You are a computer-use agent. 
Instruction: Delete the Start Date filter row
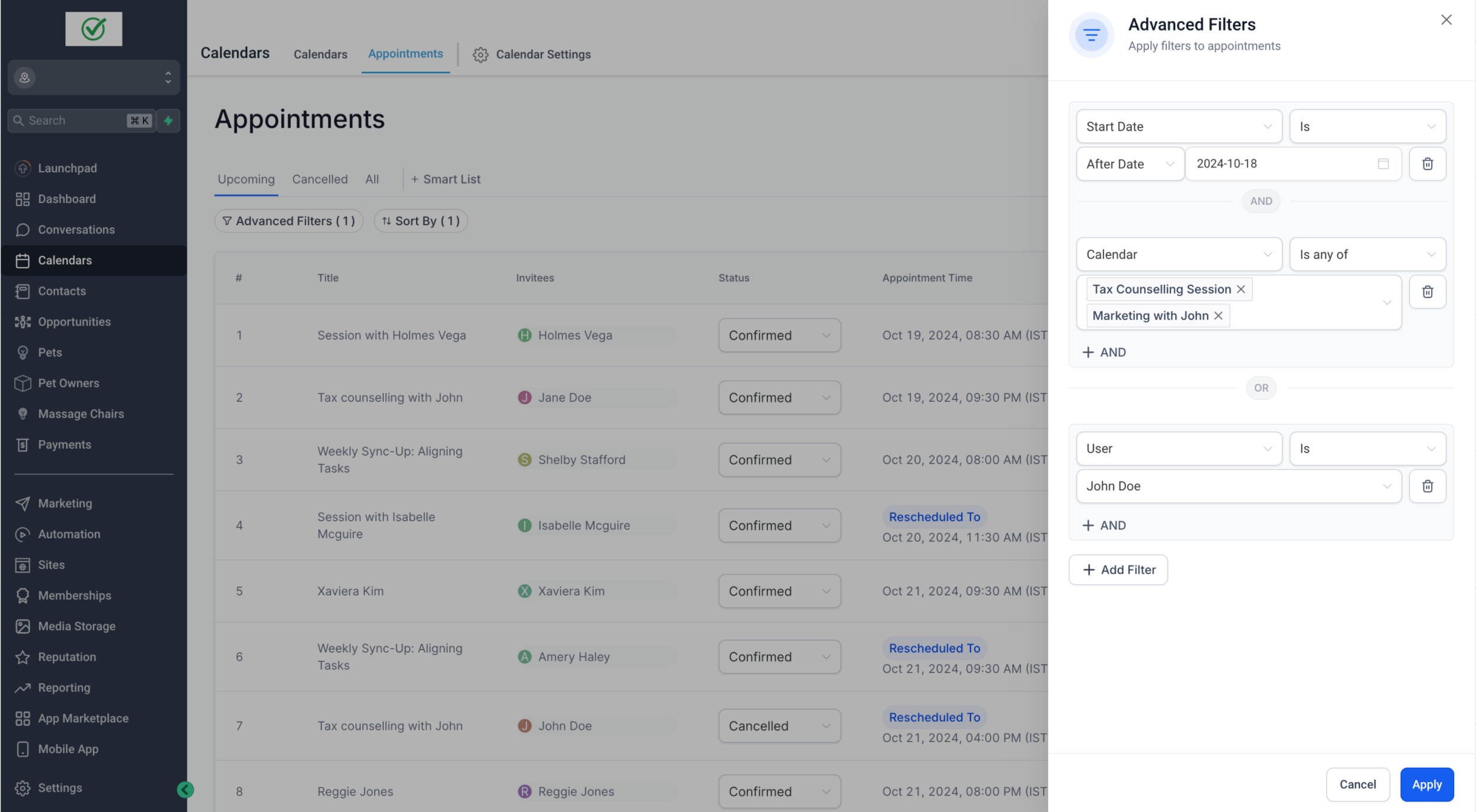(1427, 164)
